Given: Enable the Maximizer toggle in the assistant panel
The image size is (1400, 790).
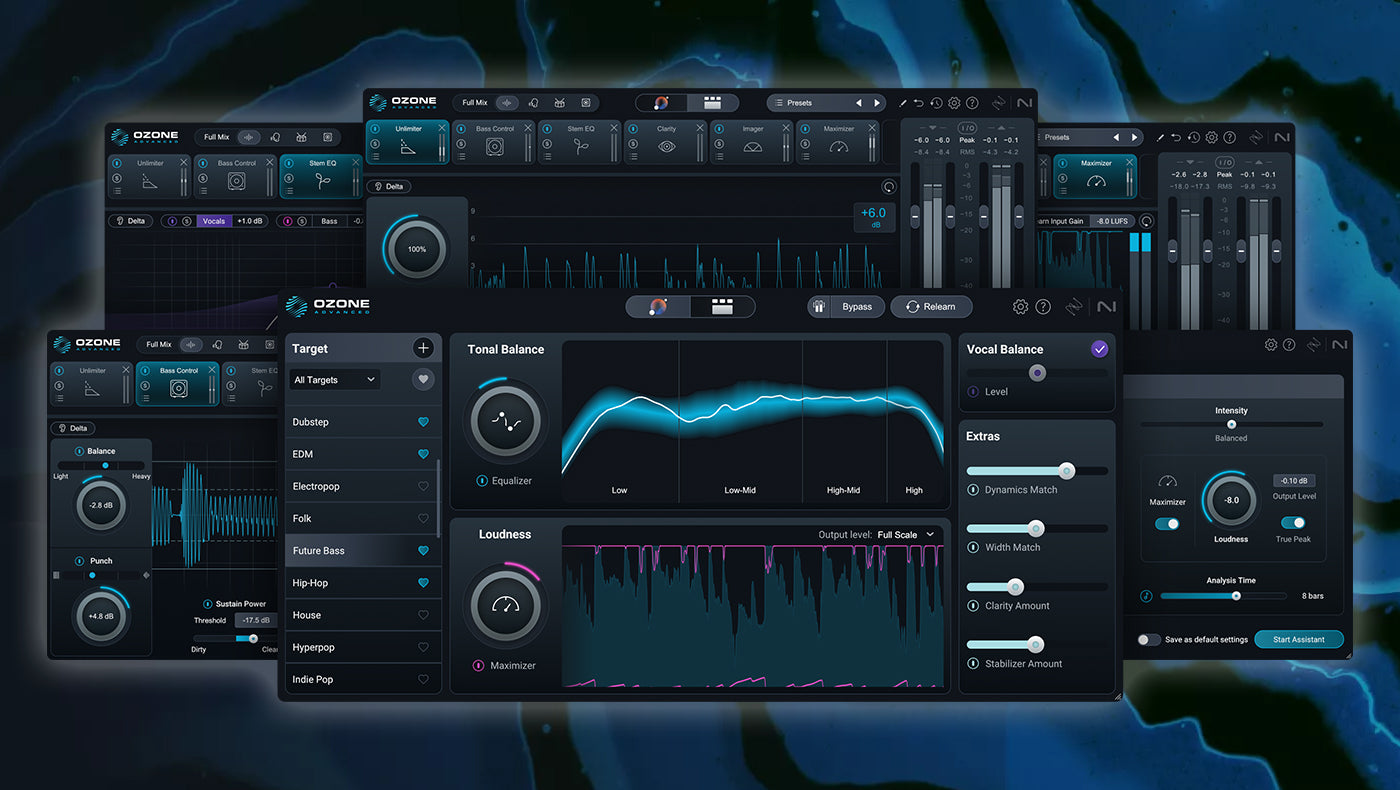Looking at the screenshot, I should pyautogui.click(x=1168, y=523).
